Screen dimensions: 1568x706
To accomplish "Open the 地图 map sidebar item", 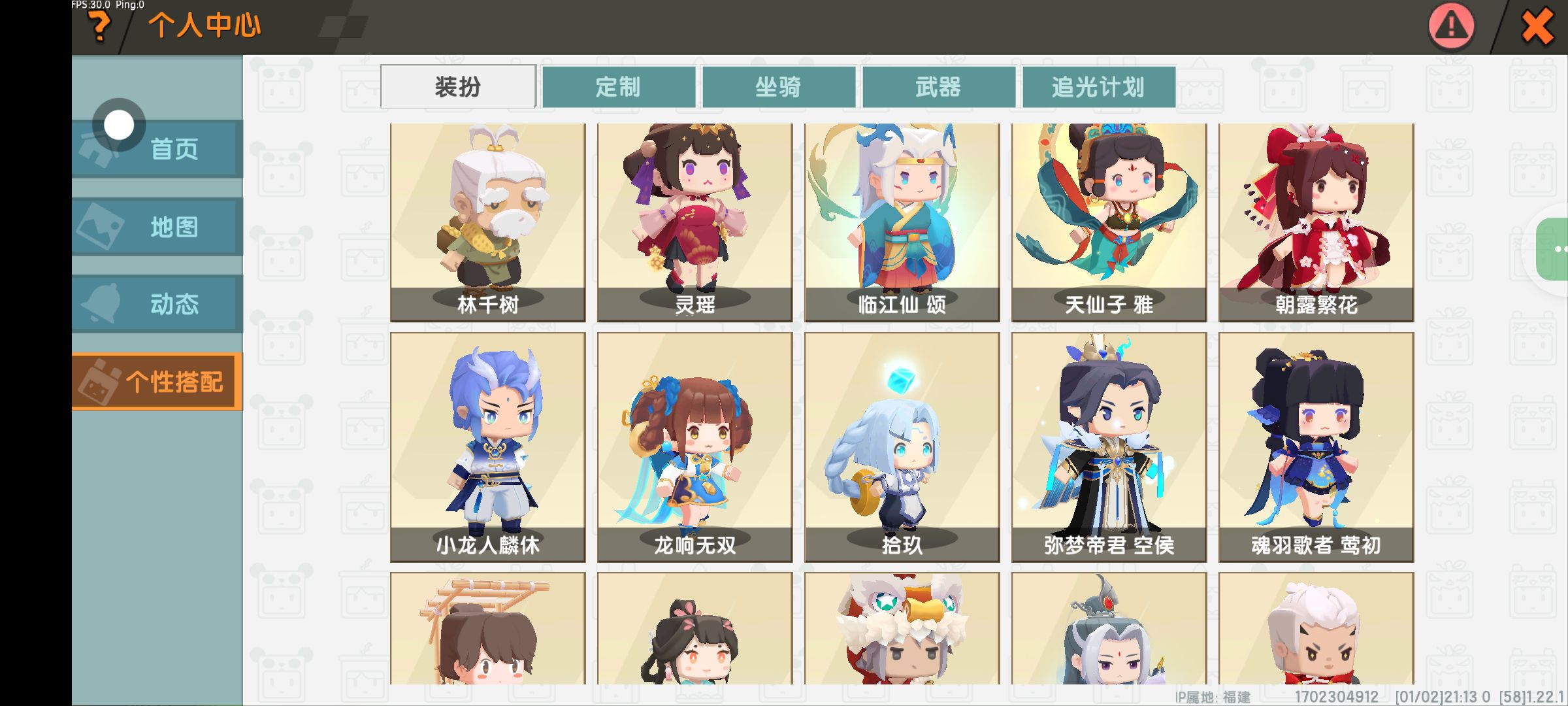I will [x=157, y=227].
